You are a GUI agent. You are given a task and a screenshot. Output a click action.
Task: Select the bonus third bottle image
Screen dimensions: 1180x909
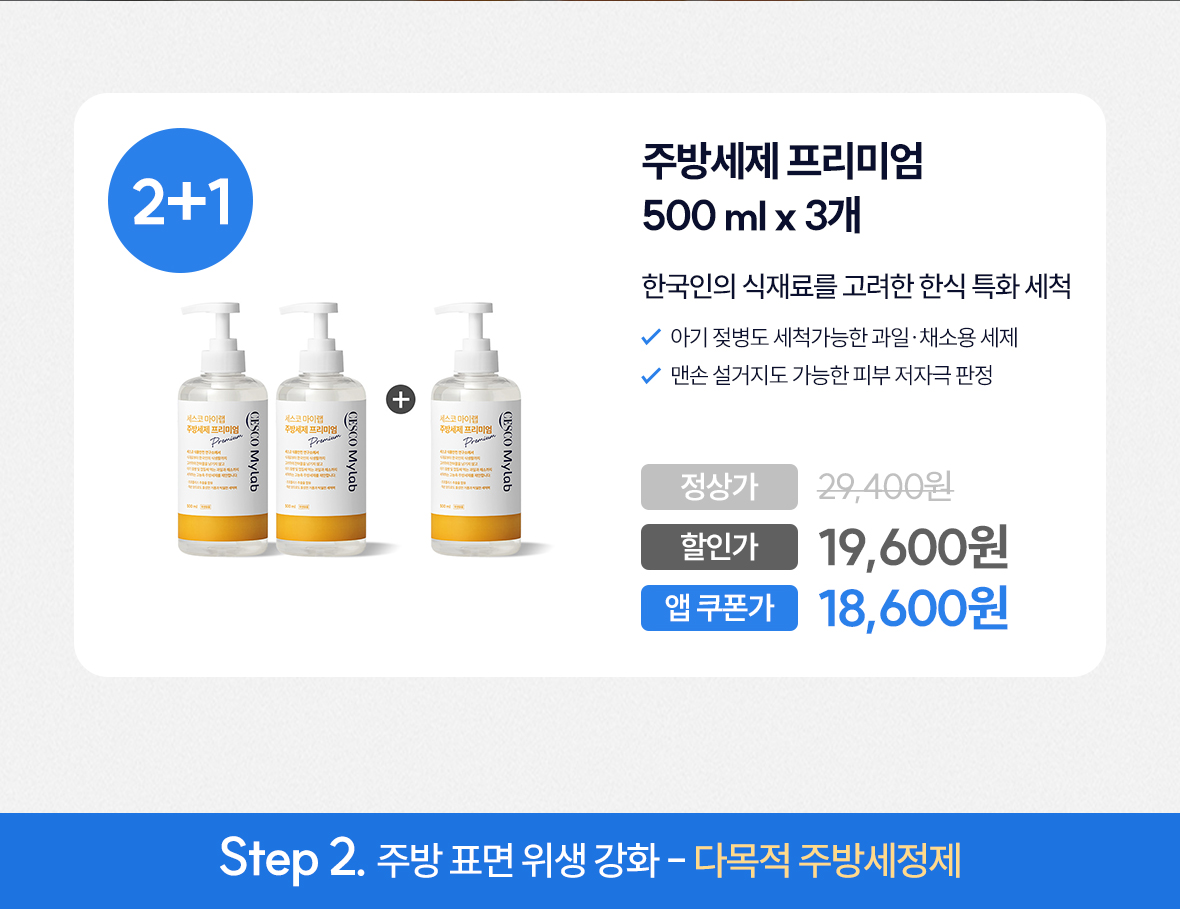476,429
